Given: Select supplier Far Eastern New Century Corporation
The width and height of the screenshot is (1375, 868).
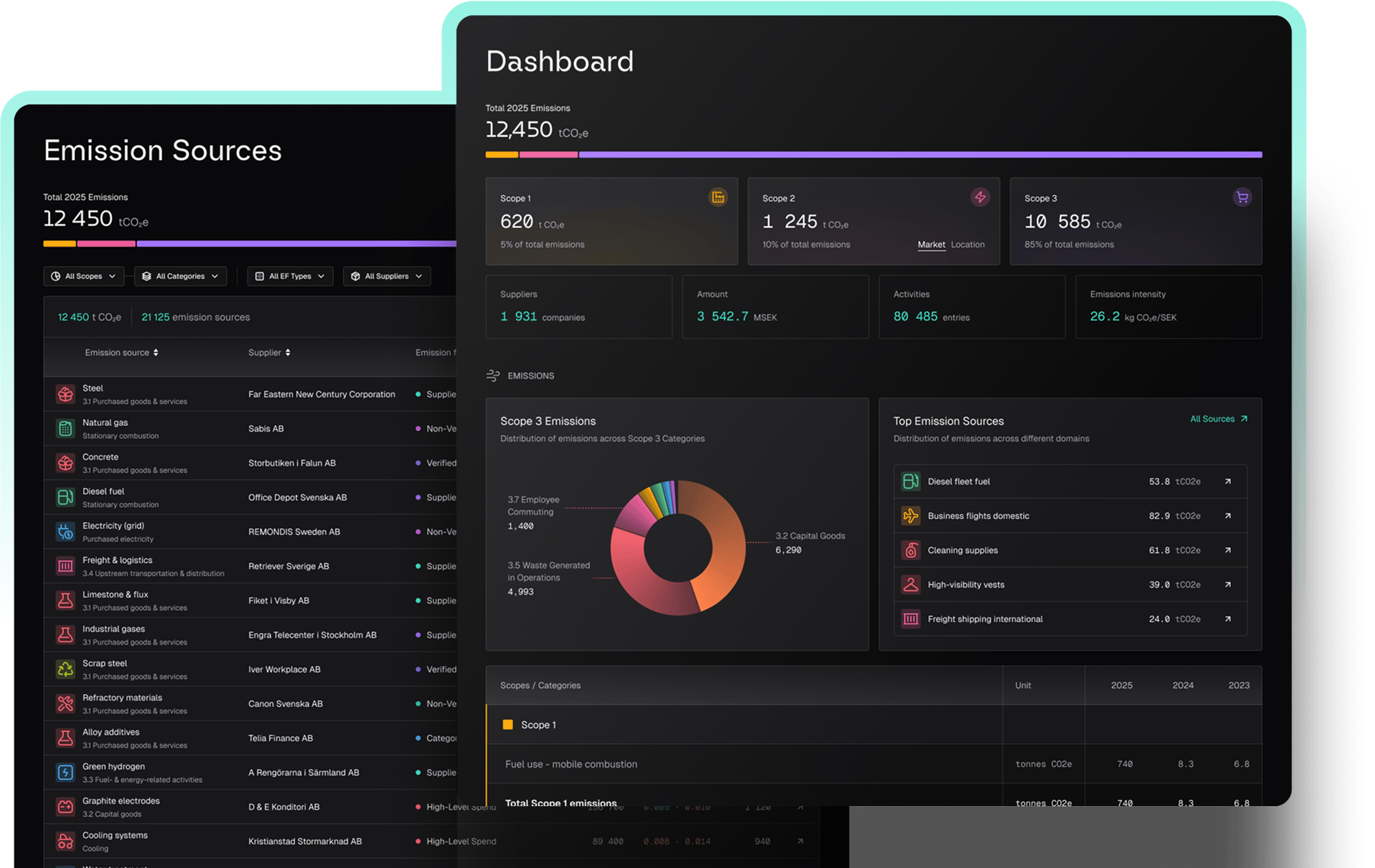Looking at the screenshot, I should (x=322, y=394).
